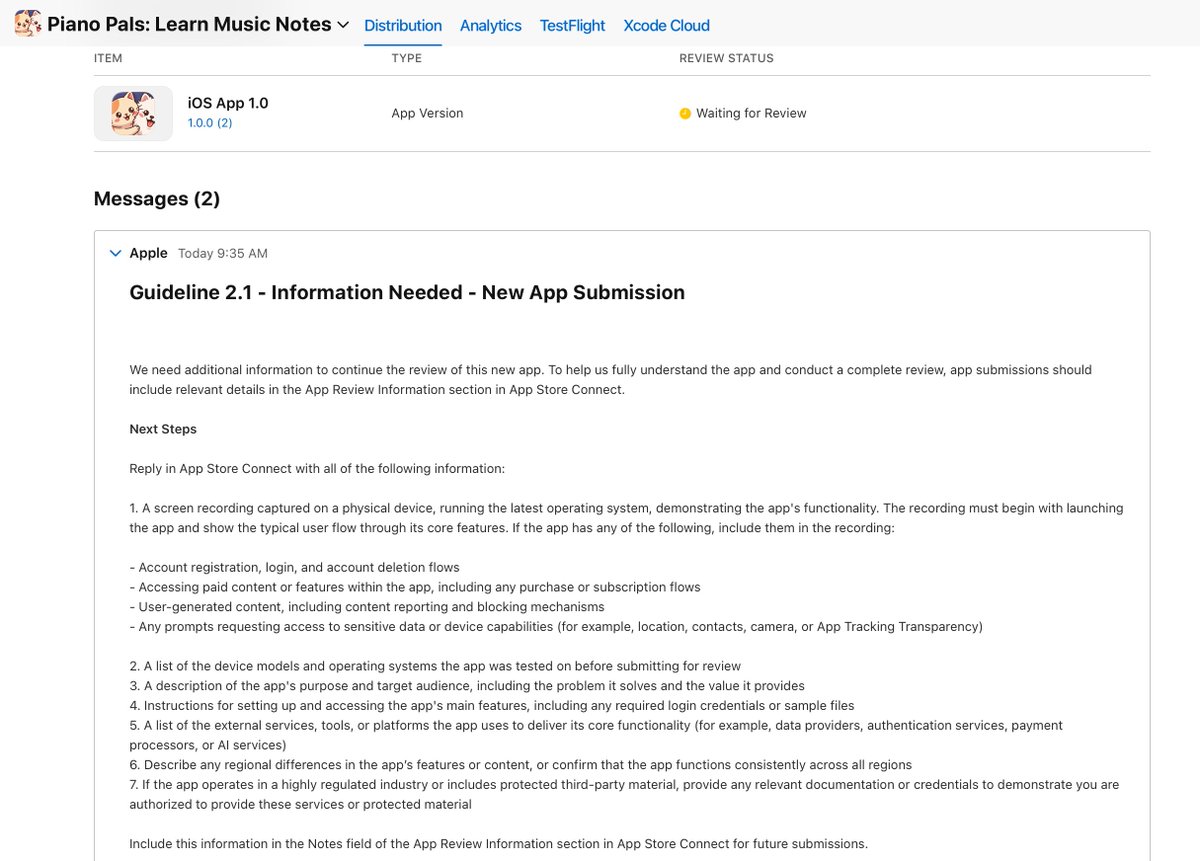Click 'Include this information in the Notes field' line
The height and width of the screenshot is (861, 1200).
(x=499, y=844)
